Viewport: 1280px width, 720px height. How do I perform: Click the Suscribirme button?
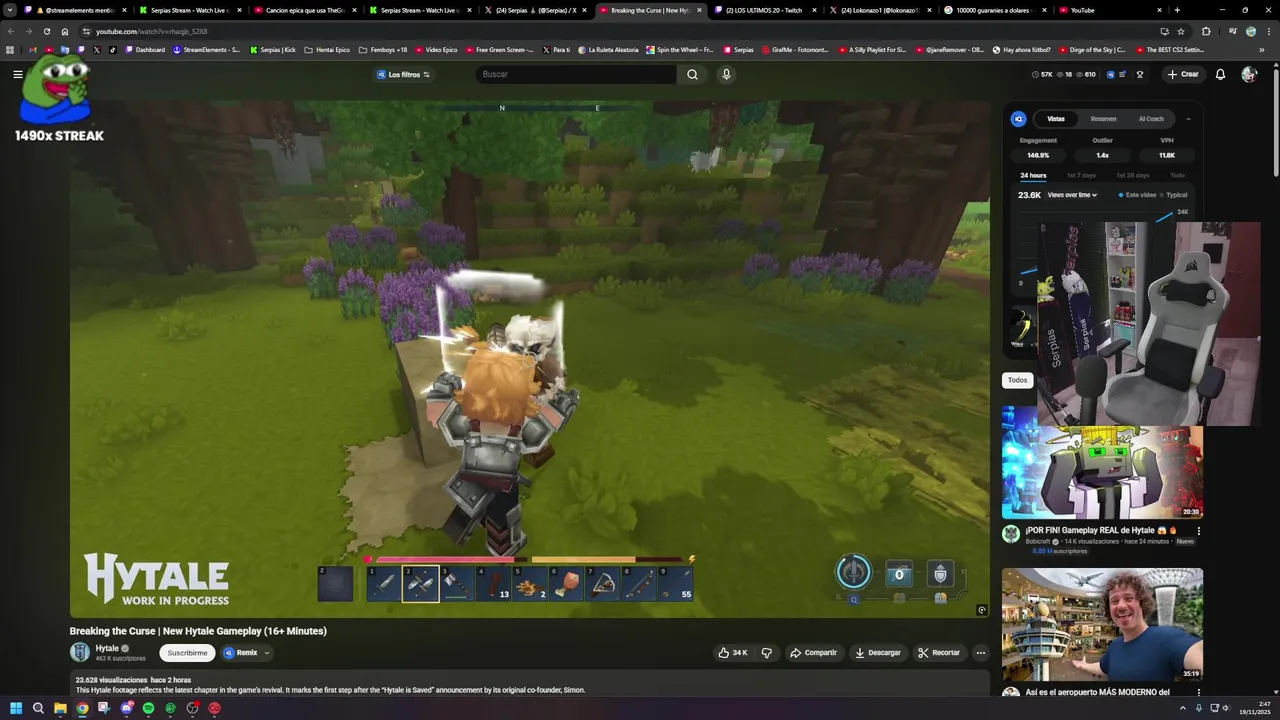(187, 652)
